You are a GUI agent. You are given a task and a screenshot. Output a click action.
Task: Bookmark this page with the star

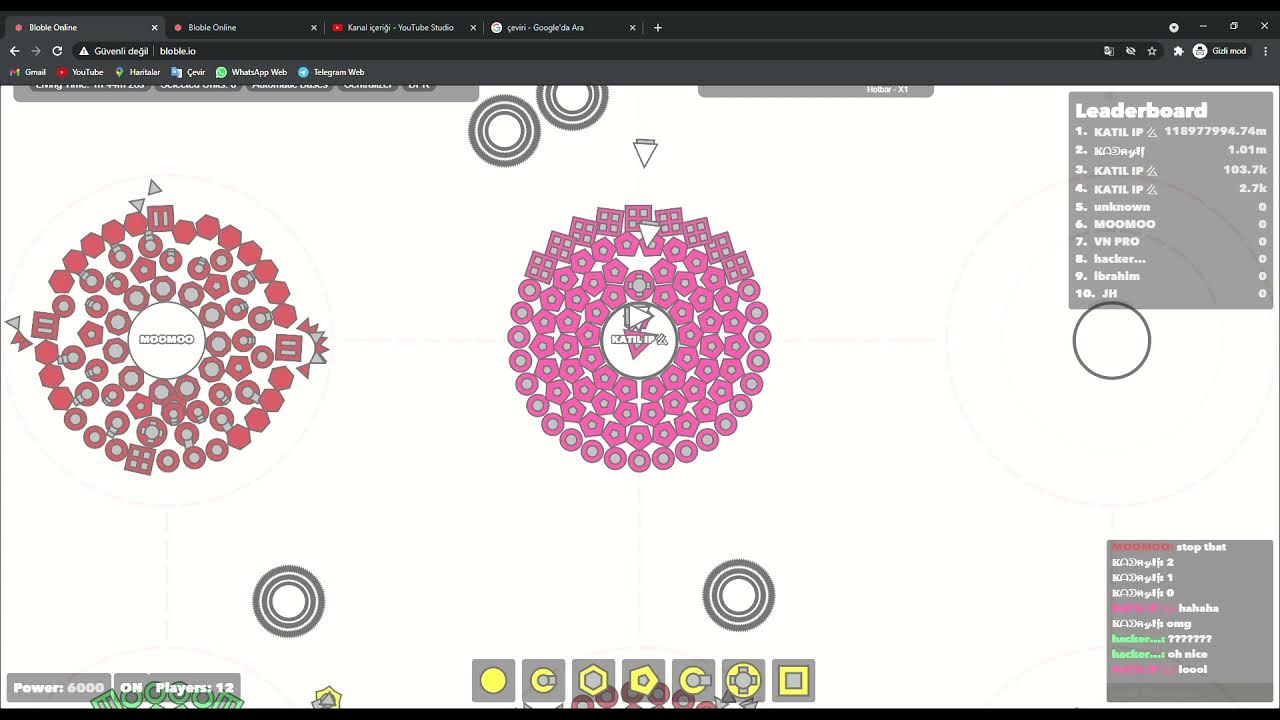tap(1152, 51)
